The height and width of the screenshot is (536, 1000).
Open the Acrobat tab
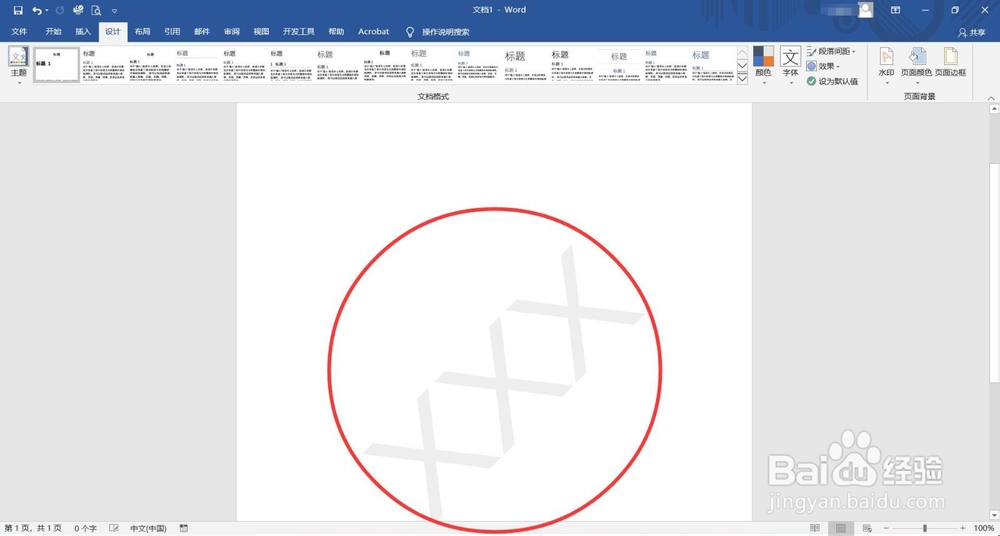pyautogui.click(x=374, y=31)
